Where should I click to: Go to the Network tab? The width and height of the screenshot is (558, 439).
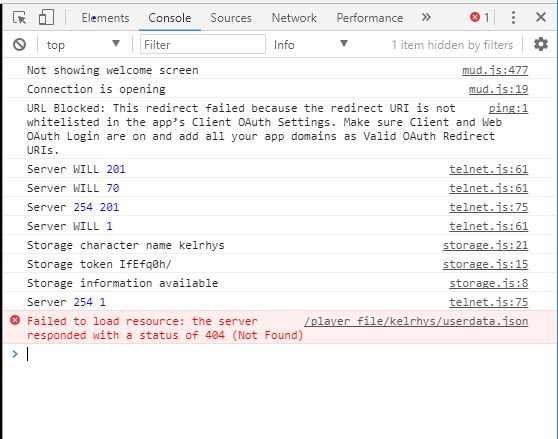pyautogui.click(x=294, y=17)
